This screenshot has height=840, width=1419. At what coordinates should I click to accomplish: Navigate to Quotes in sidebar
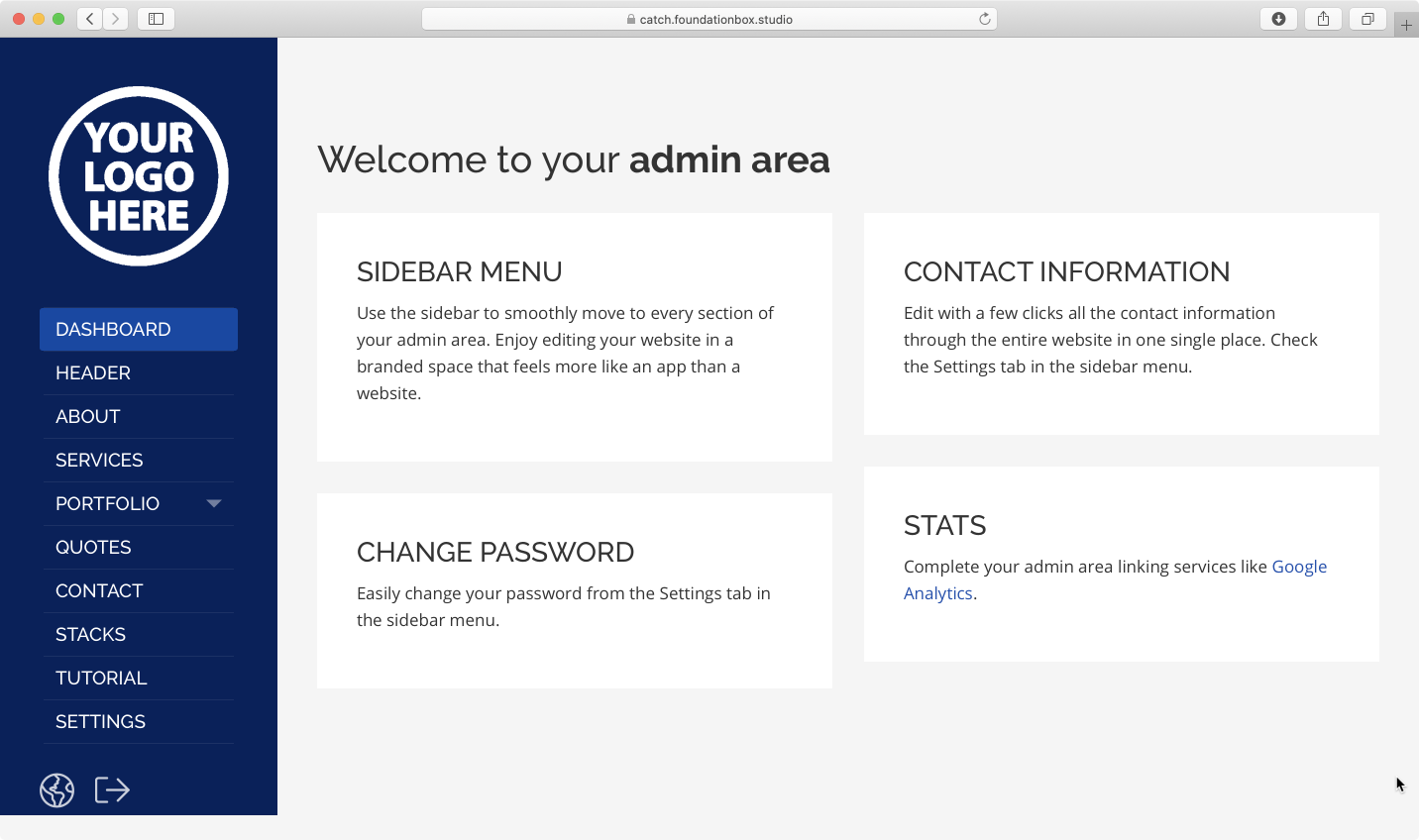click(x=93, y=547)
